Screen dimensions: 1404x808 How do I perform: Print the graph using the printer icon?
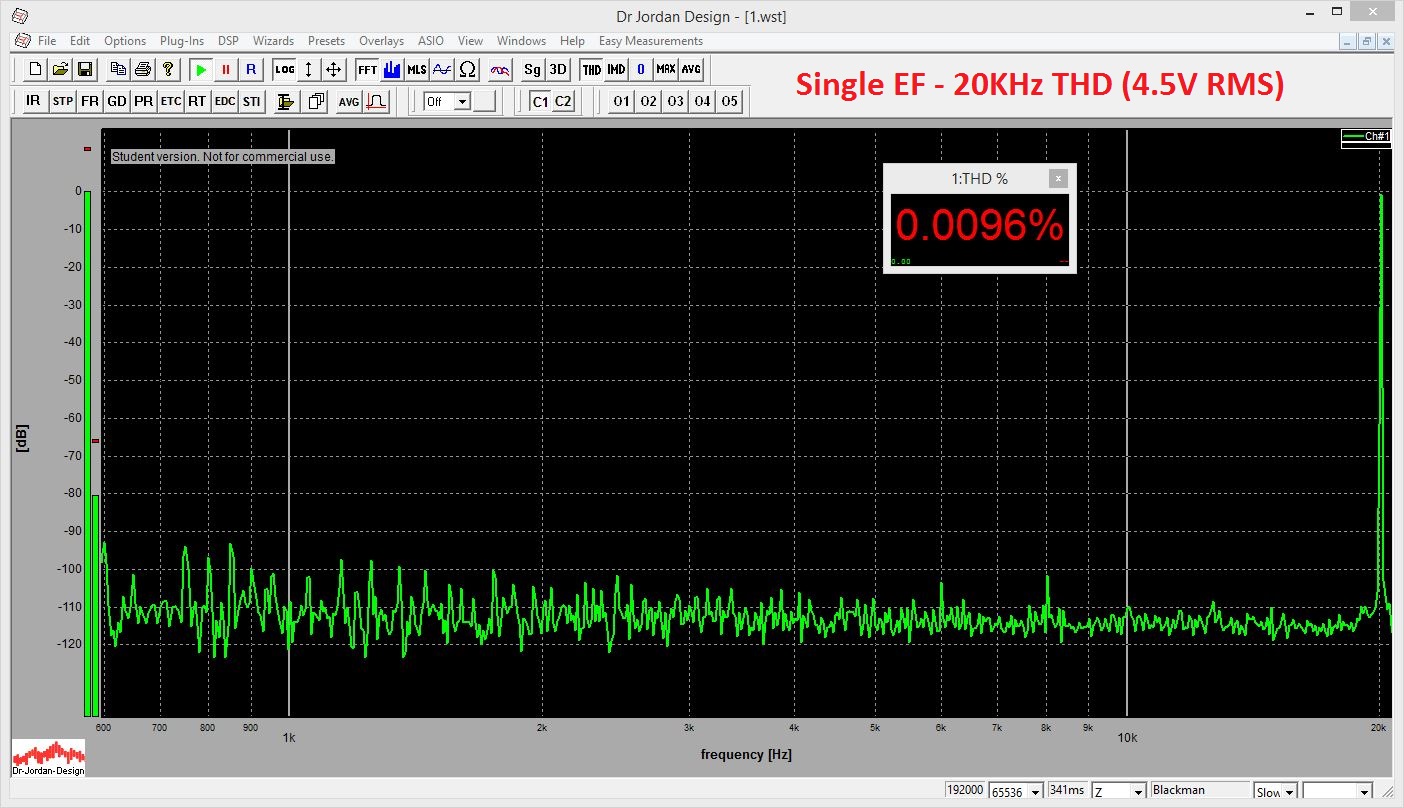click(x=143, y=69)
